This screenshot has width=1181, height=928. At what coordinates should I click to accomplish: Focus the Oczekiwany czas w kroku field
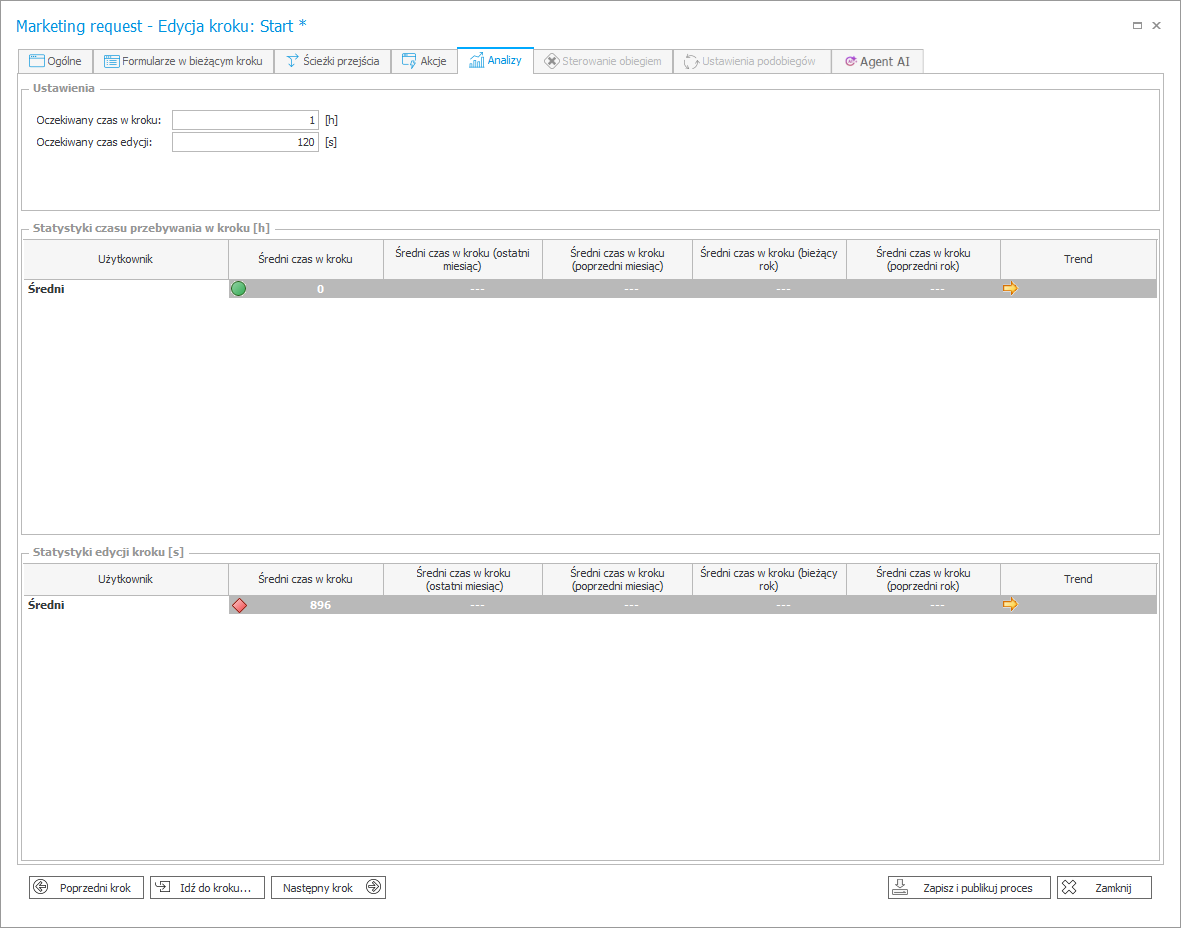click(245, 120)
